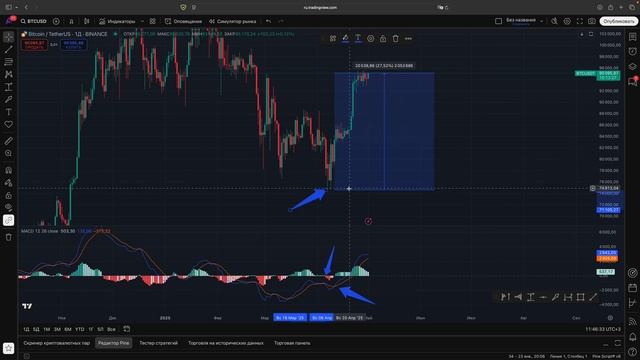Open fill color picker in floating toolbar
The height and width of the screenshot is (360, 640).
pos(345,38)
